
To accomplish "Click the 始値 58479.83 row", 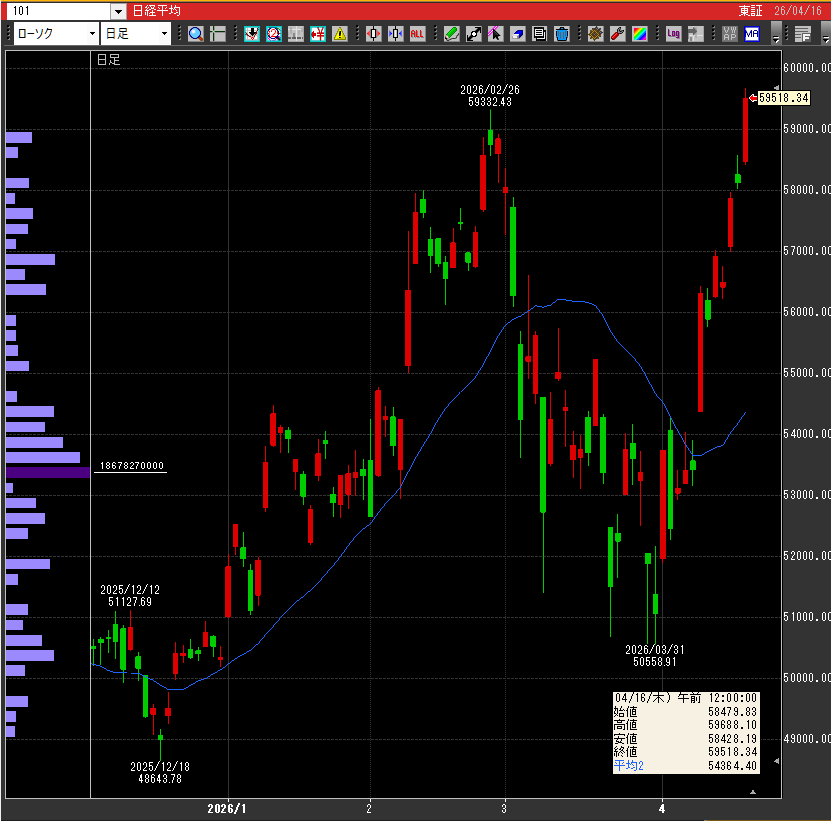I will [686, 711].
